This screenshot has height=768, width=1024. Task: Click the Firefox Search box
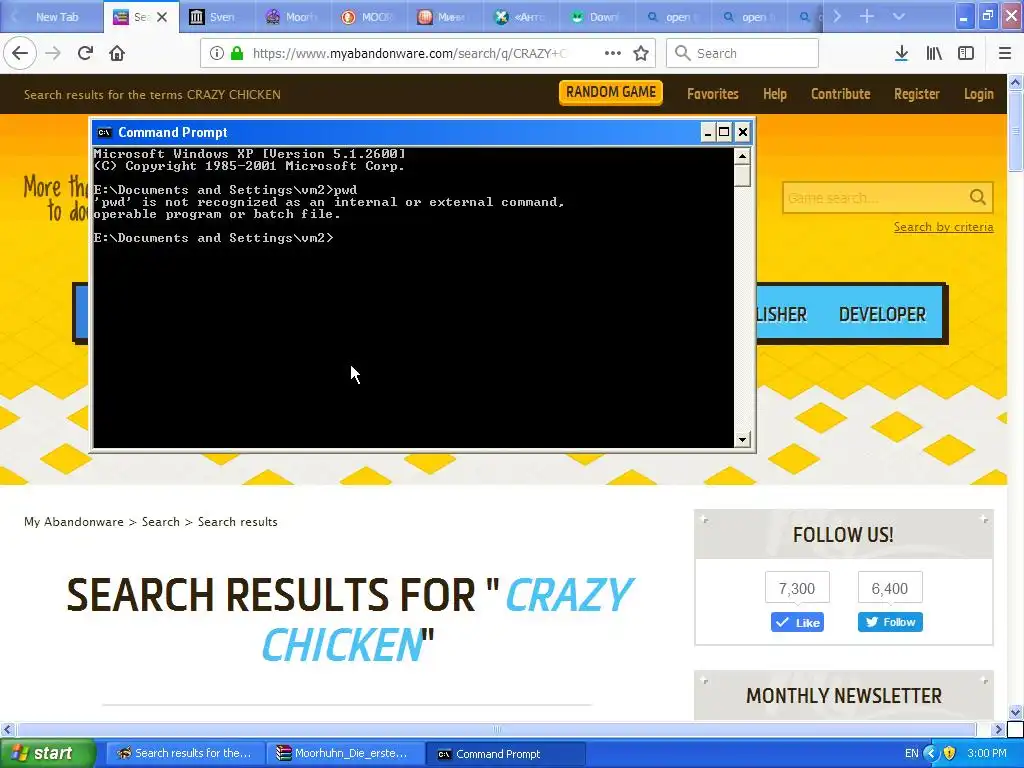click(x=743, y=53)
